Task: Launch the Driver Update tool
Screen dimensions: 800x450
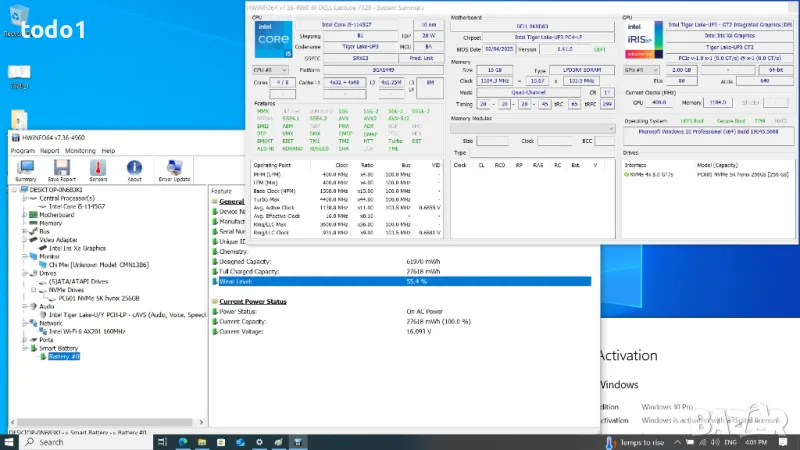Action: (x=174, y=169)
